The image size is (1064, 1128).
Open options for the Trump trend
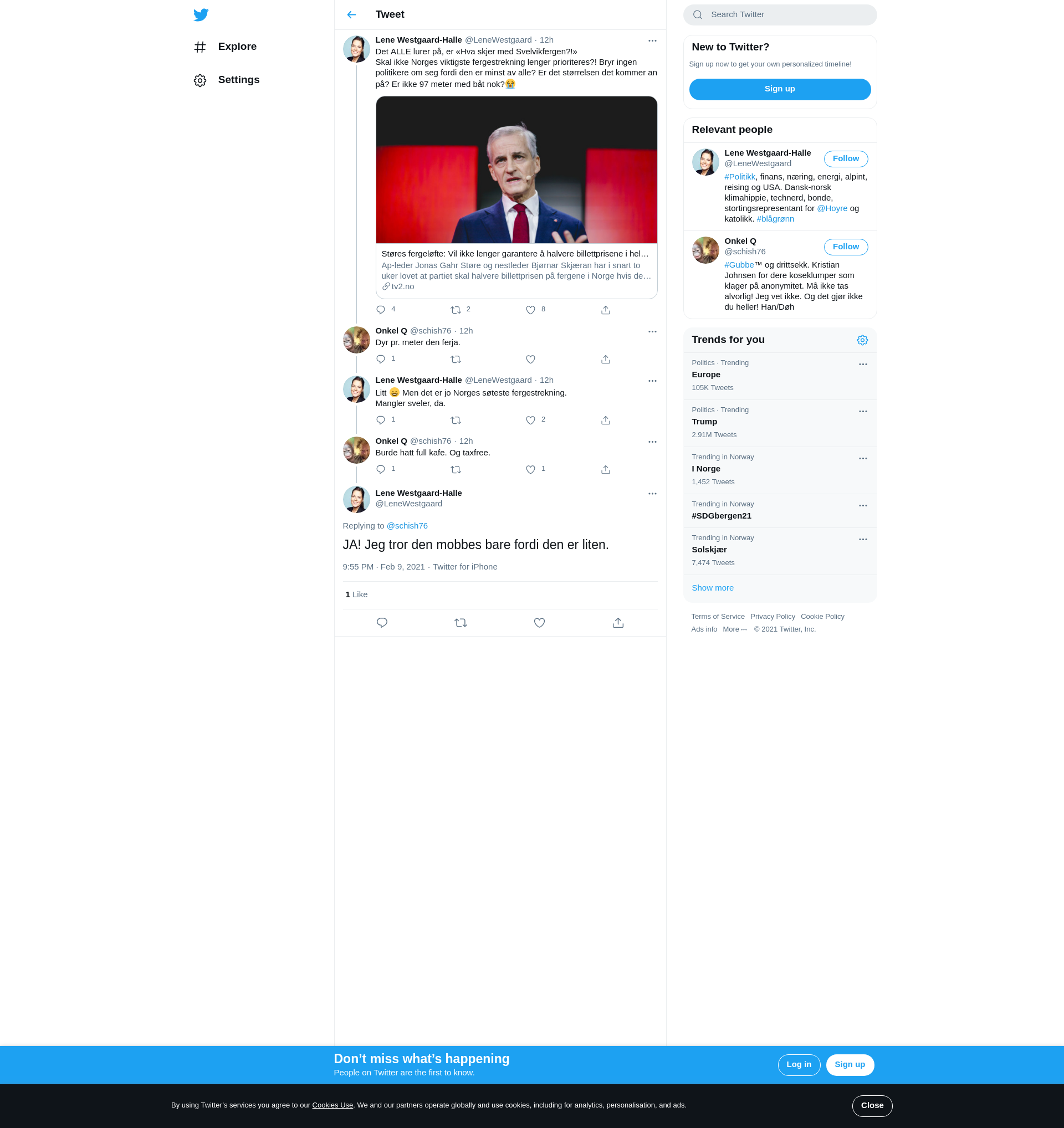tap(862, 412)
